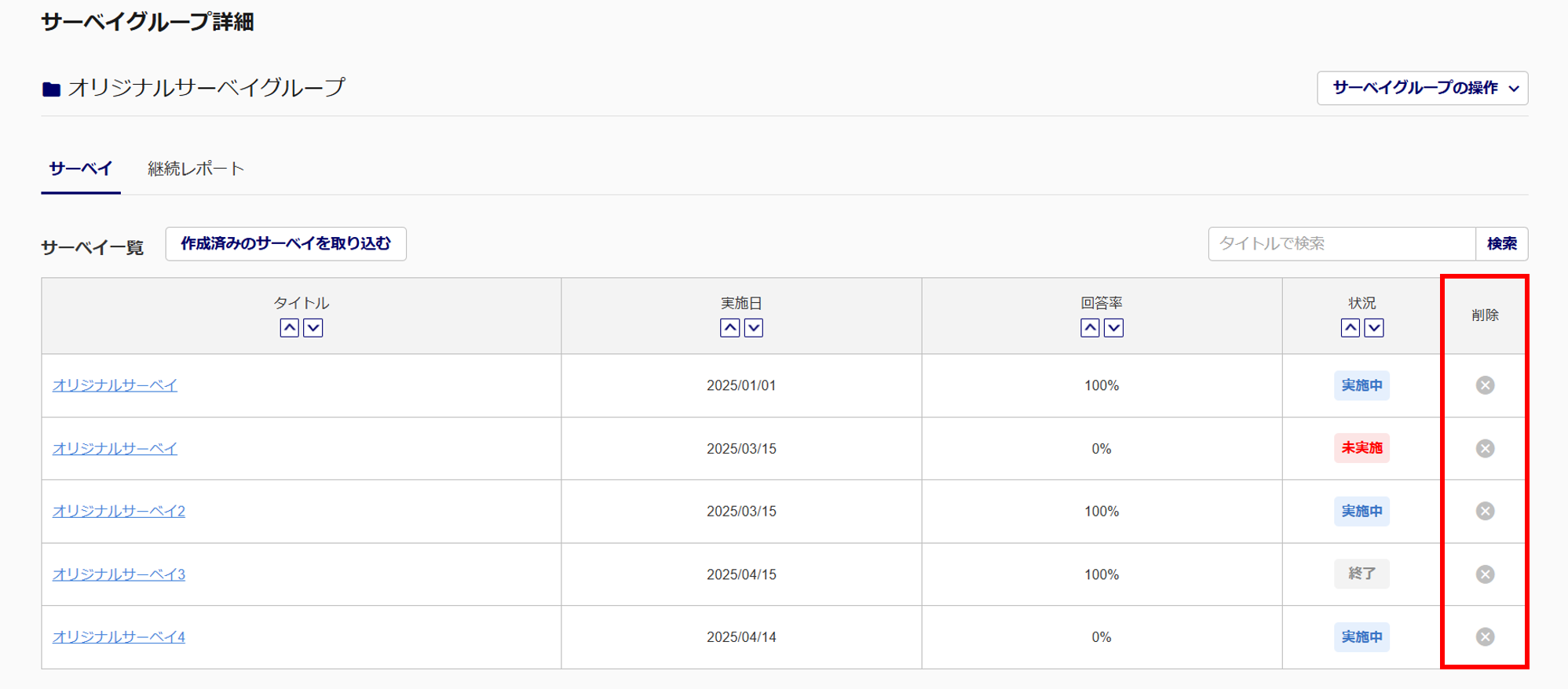Switch to 継続レポート tab
Image resolution: width=1568 pixels, height=689 pixels.
[196, 169]
